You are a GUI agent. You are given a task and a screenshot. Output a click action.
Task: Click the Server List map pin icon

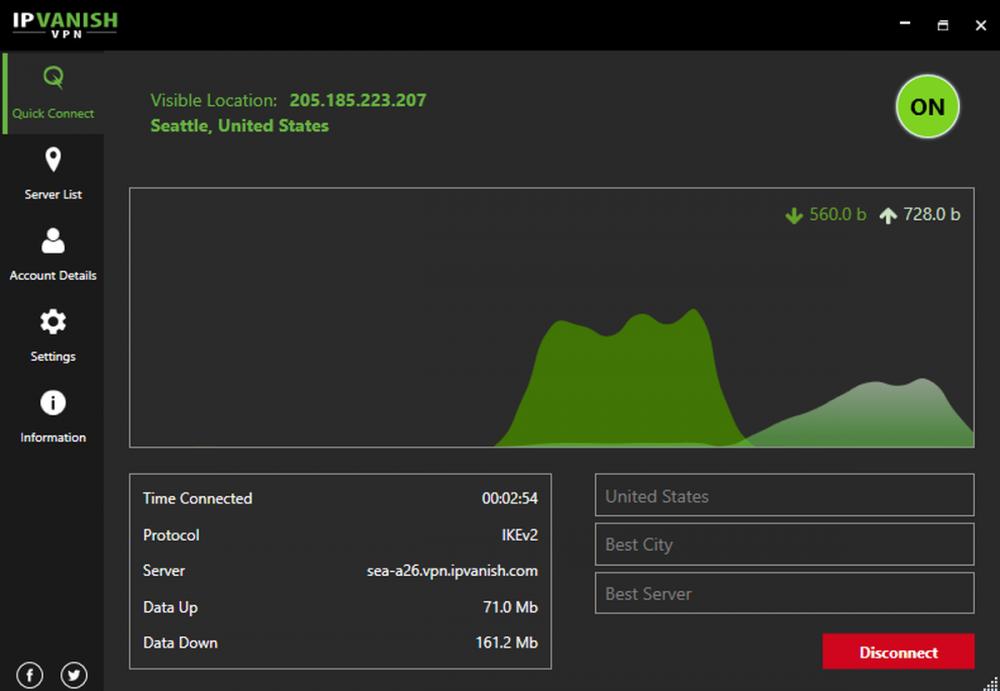tap(53, 160)
